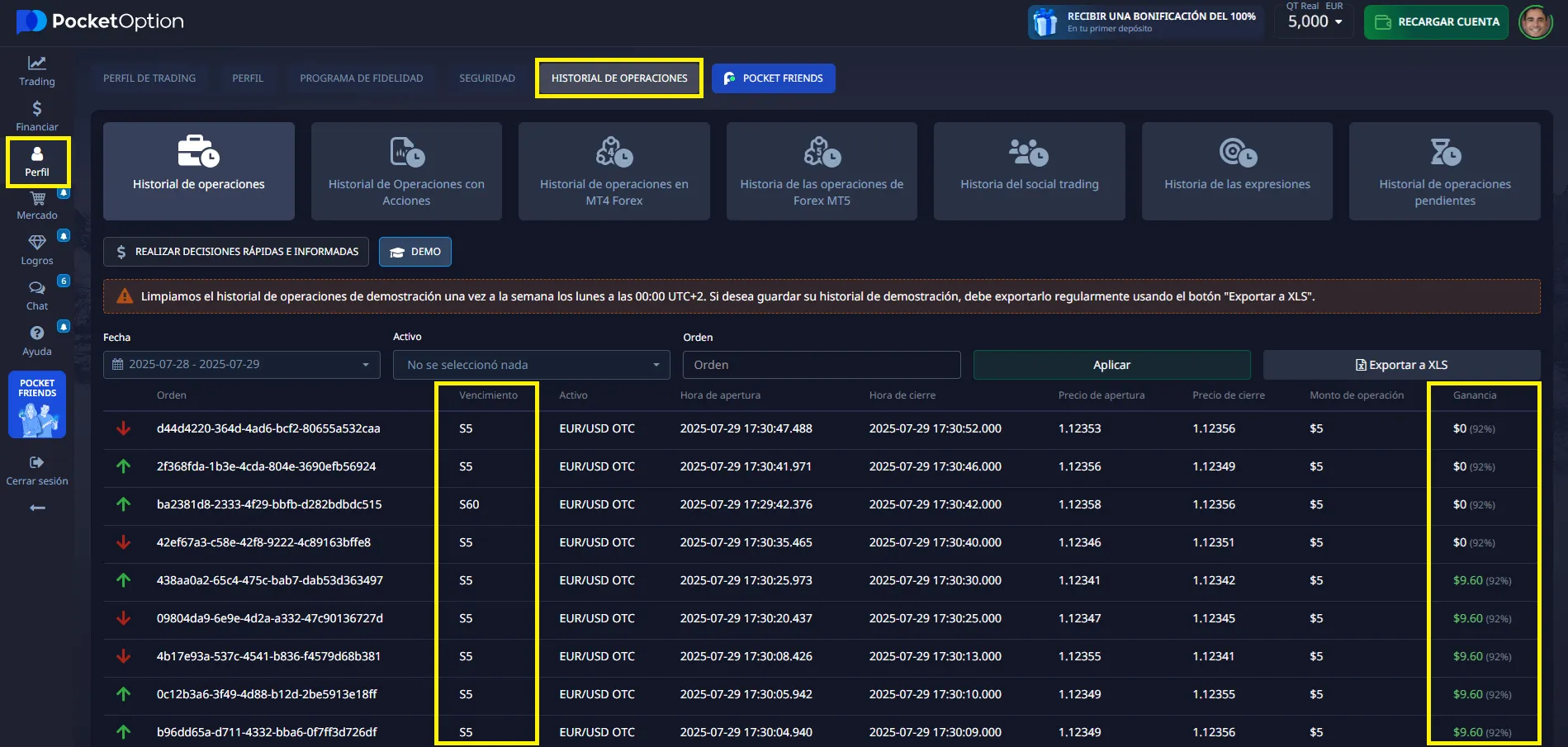Click opening time 2025-07-29 17:30:05.942

pyautogui.click(x=746, y=694)
